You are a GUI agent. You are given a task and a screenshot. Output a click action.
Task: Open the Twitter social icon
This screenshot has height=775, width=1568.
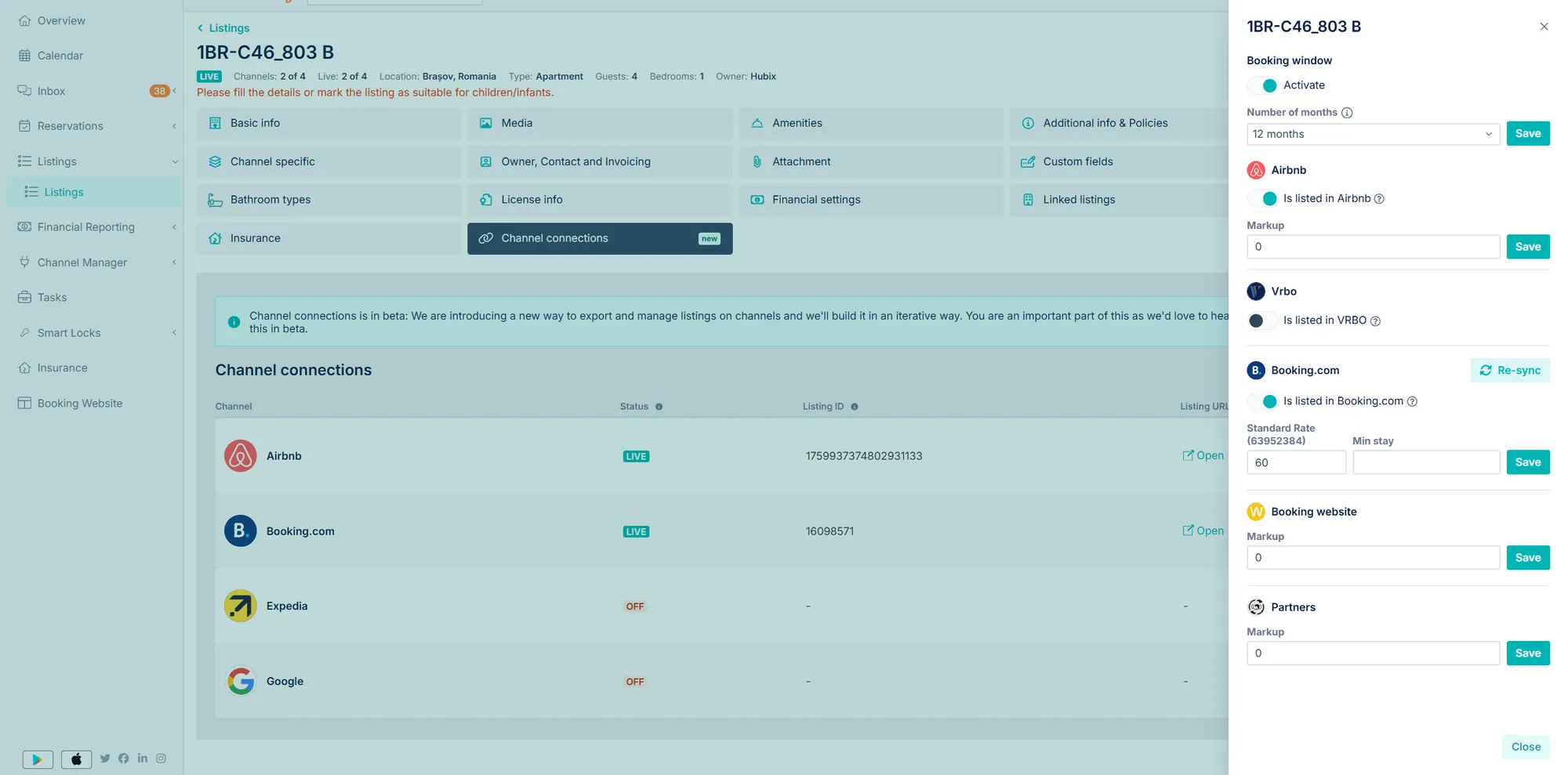pyautogui.click(x=105, y=759)
